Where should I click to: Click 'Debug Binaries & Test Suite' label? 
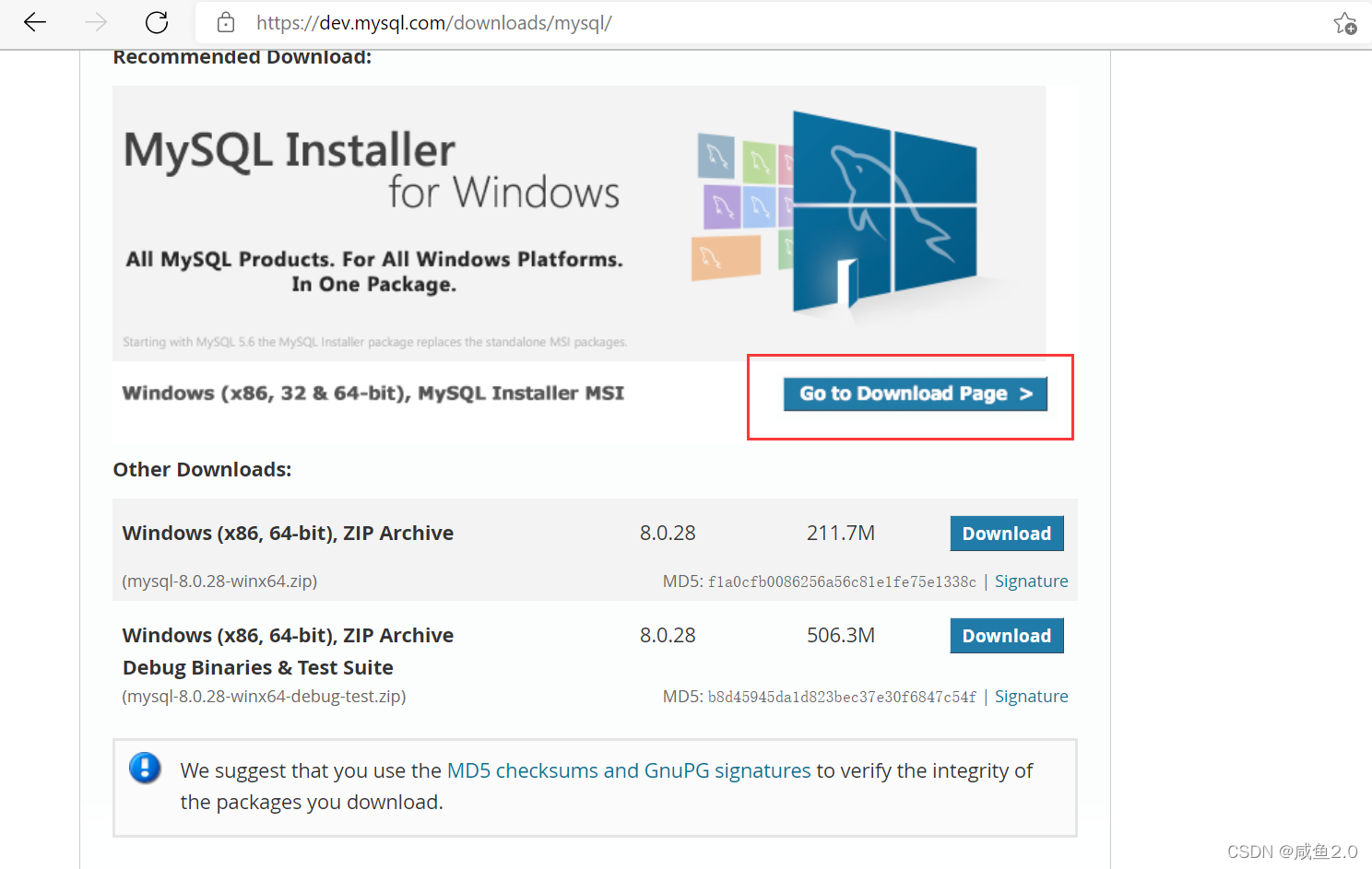258,668
